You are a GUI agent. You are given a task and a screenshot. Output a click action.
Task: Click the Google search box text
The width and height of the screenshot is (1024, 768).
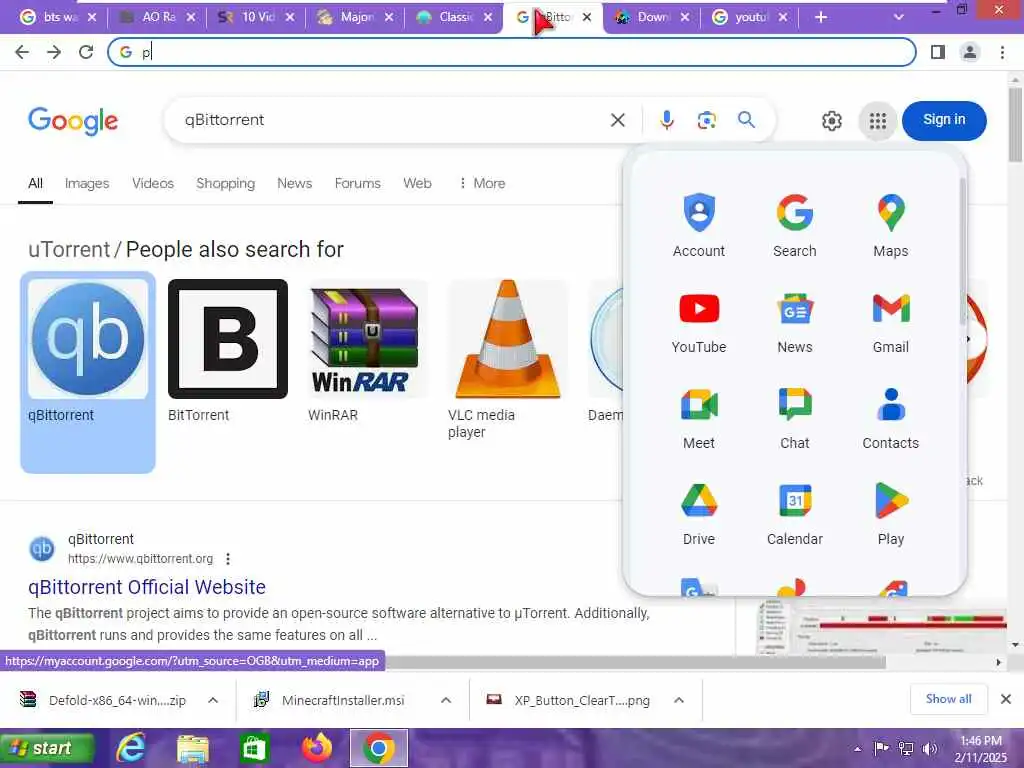224,120
